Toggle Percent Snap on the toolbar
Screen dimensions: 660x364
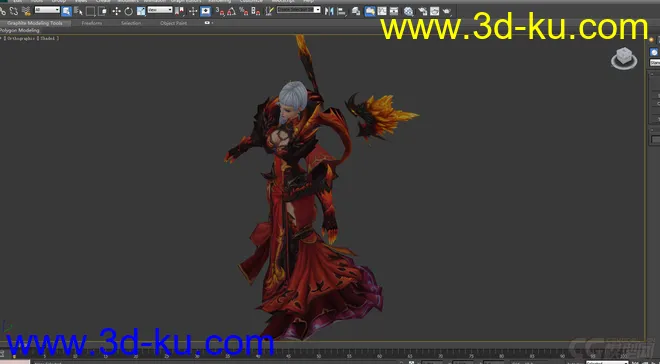pos(244,11)
